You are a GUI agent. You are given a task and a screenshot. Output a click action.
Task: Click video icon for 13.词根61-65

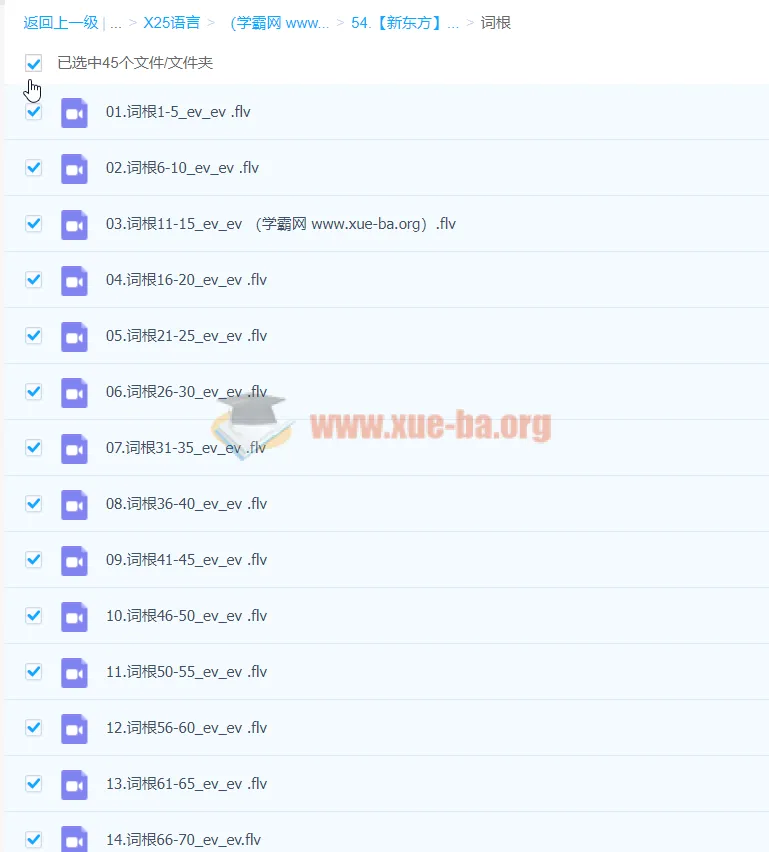(74, 784)
